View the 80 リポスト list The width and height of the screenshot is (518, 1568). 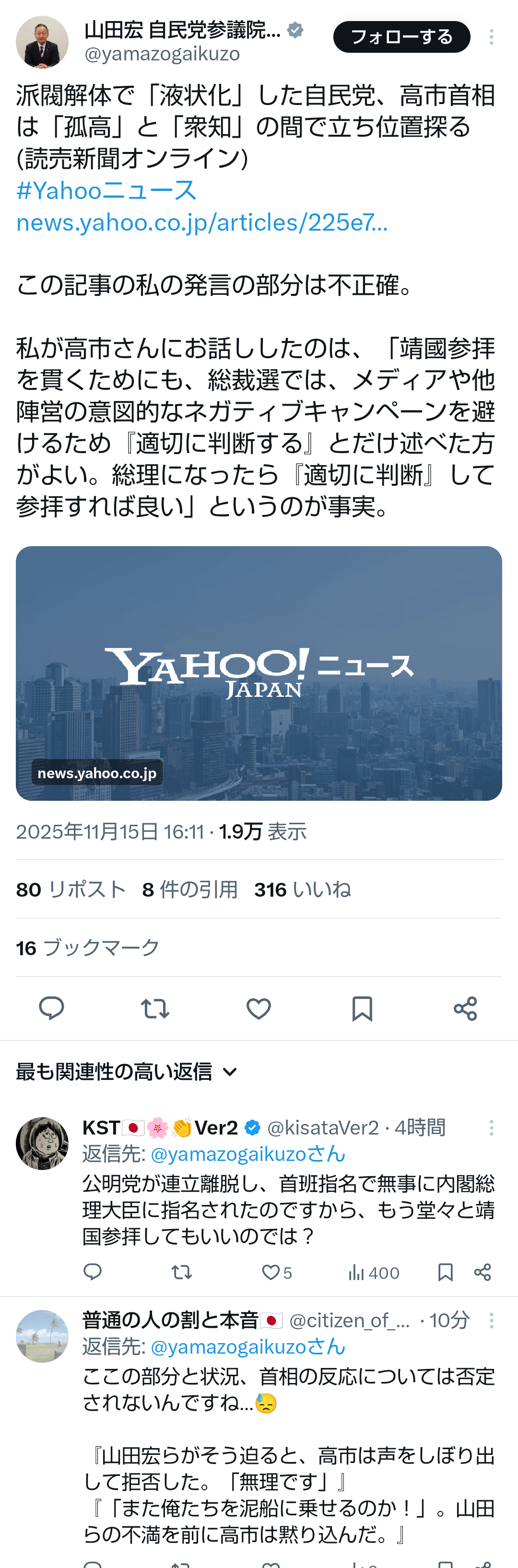pos(71,890)
